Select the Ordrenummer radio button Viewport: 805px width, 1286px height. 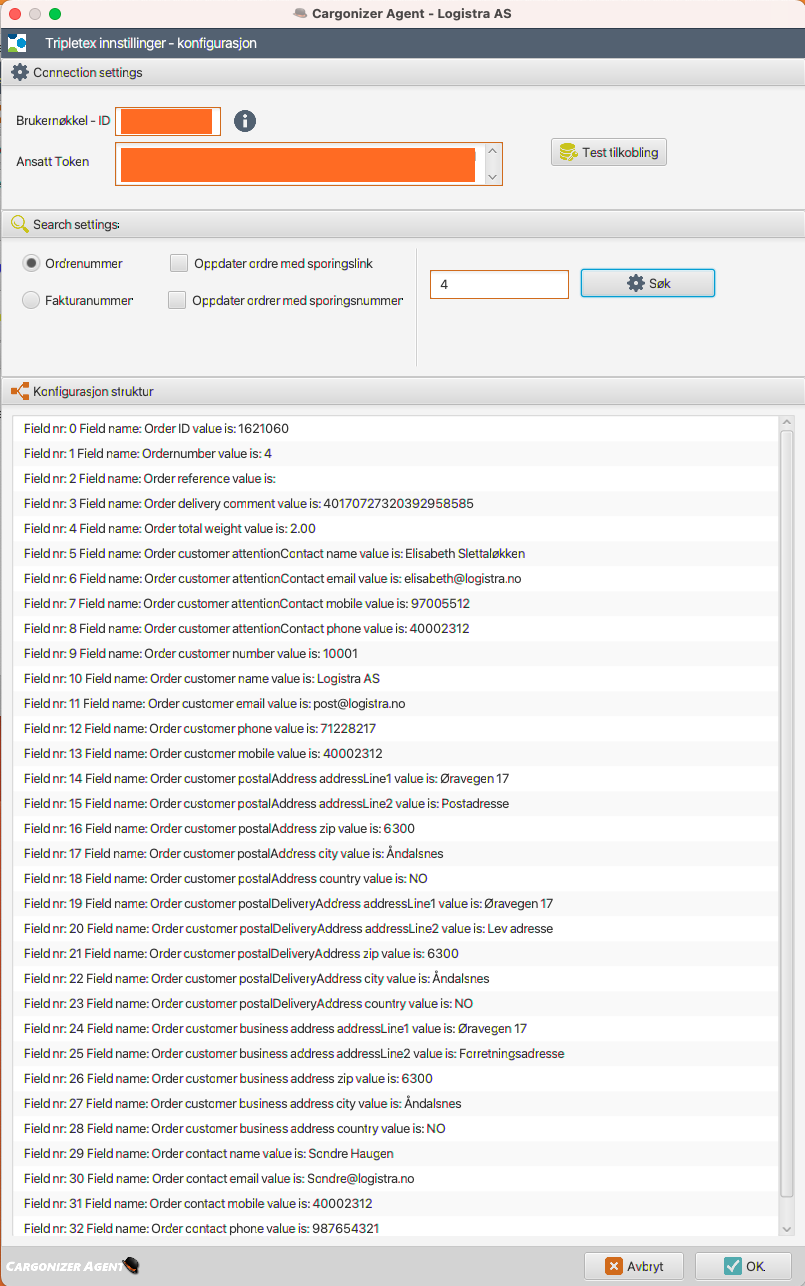32,263
